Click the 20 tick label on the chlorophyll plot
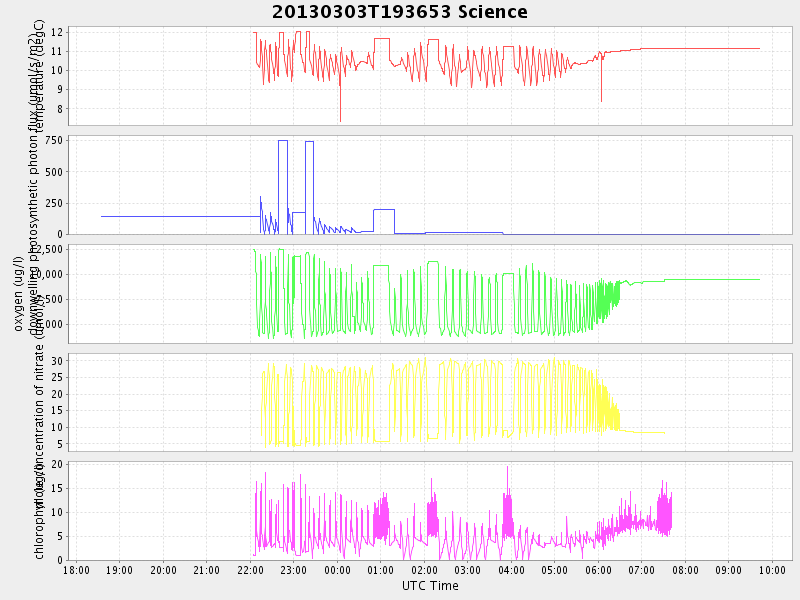Screen dimensions: 800x600 pyautogui.click(x=58, y=465)
